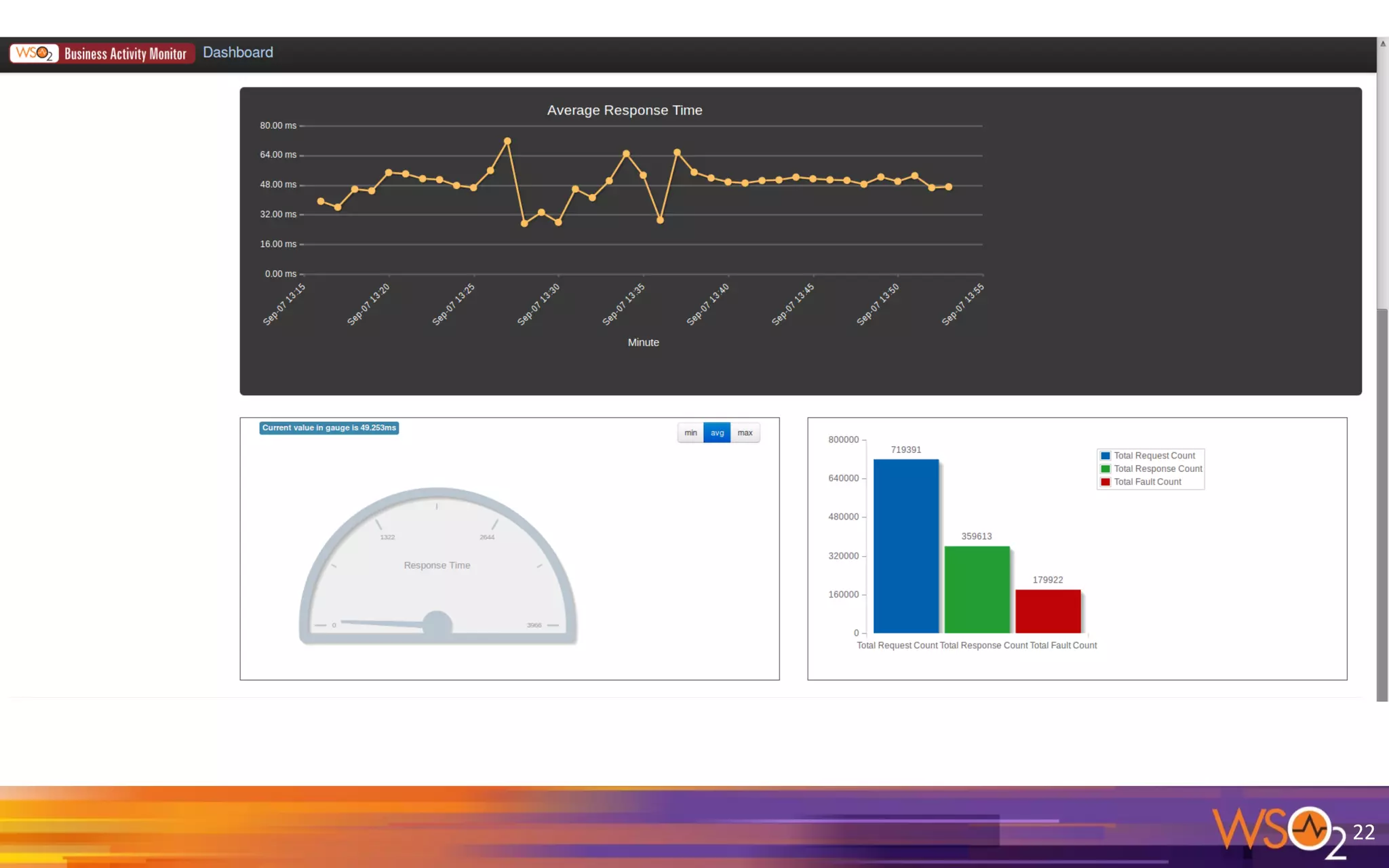
Task: Select the min gauge button
Action: point(690,433)
